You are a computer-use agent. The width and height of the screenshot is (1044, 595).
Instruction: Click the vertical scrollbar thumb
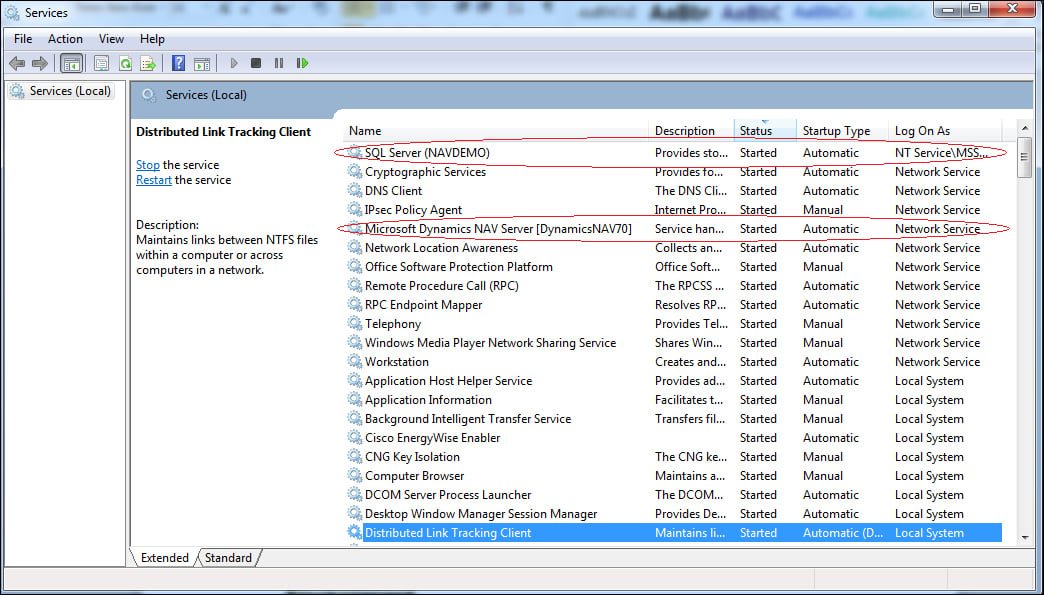click(x=1025, y=157)
